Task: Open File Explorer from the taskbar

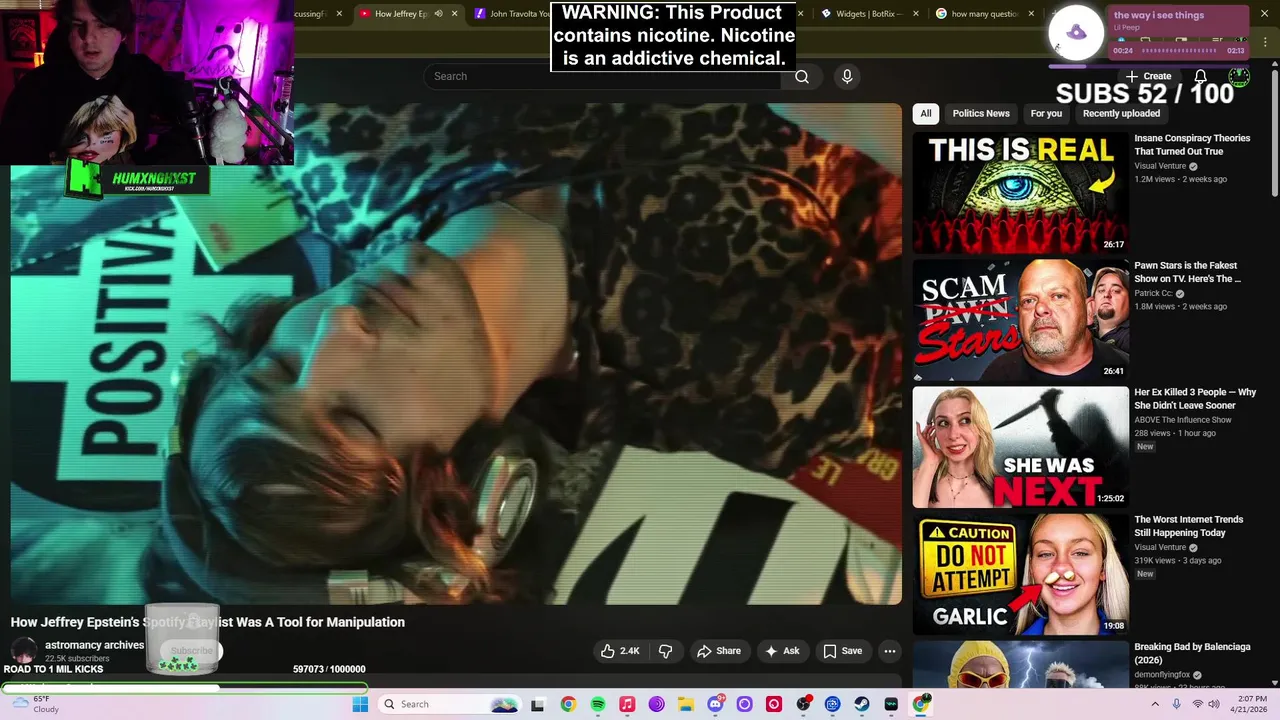Action: point(686,704)
